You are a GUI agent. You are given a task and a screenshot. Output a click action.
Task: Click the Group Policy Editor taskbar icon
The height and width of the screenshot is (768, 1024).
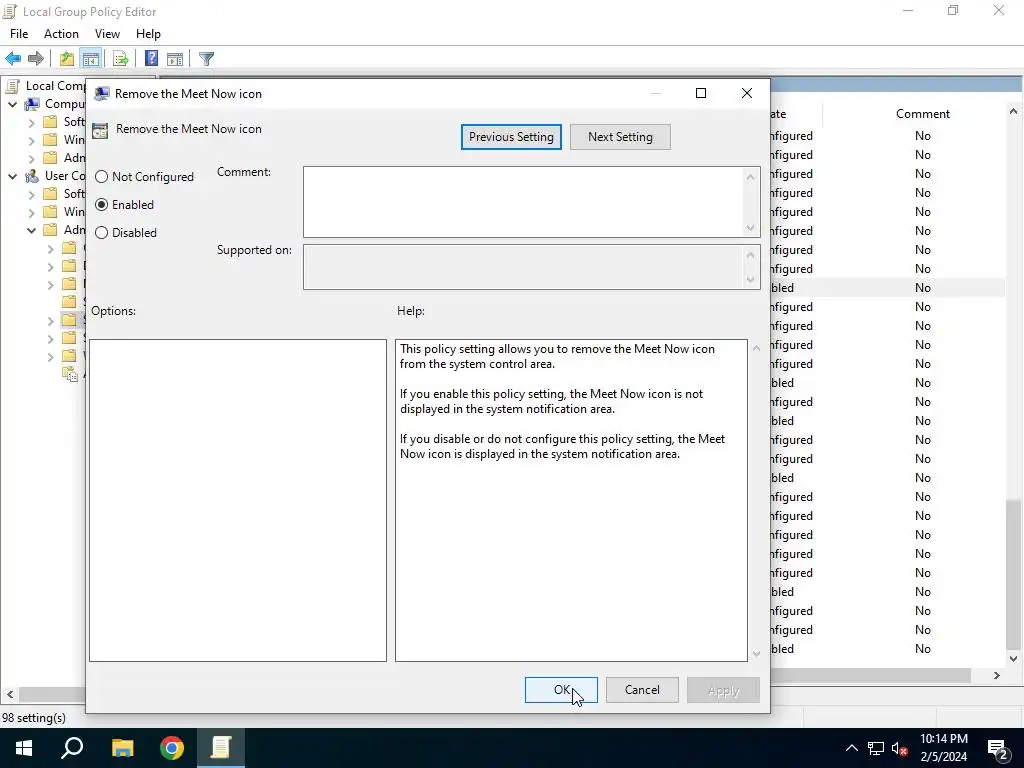(x=221, y=748)
